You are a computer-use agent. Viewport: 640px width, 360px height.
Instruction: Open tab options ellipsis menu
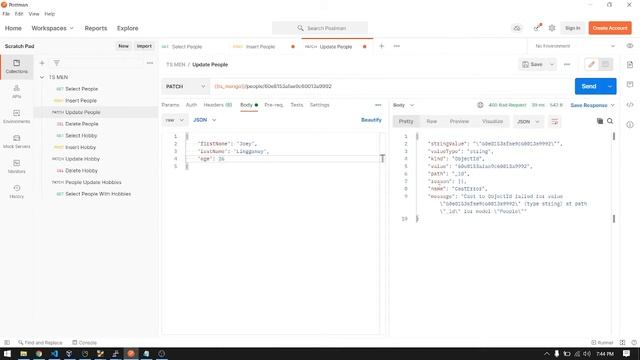click(397, 46)
